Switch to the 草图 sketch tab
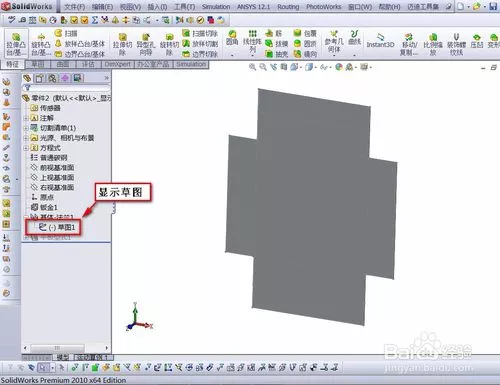This screenshot has height=385, width=500. tap(38, 64)
